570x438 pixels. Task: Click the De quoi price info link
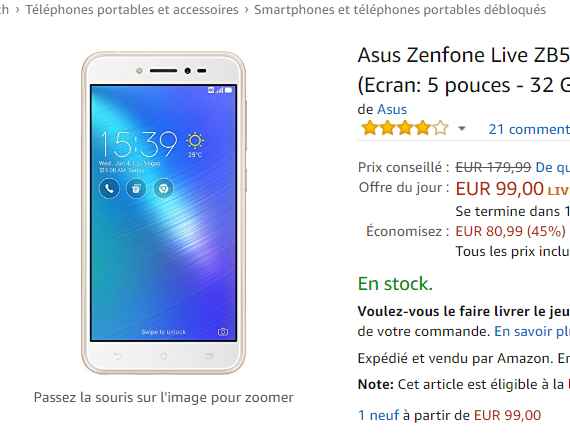[x=553, y=167]
